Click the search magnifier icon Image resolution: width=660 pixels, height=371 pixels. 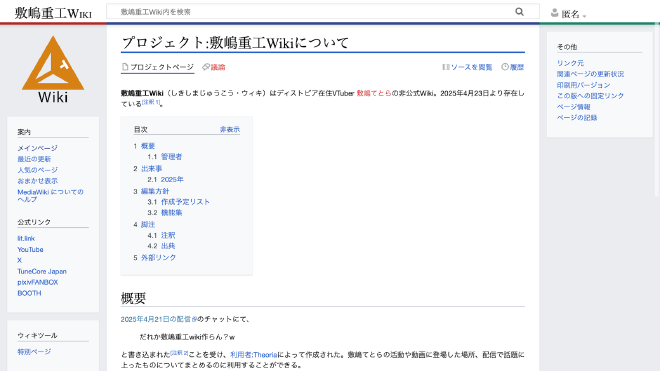point(519,12)
